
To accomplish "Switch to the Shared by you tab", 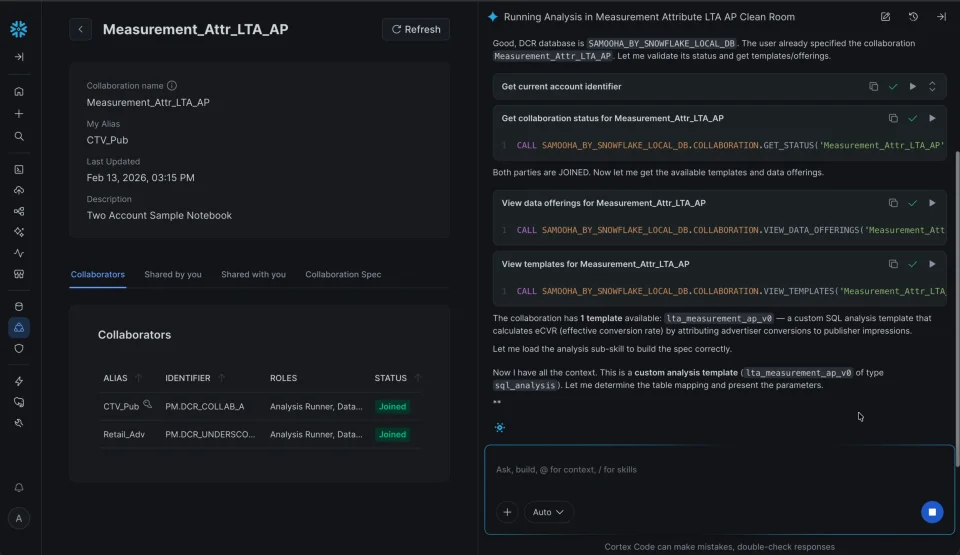I will [173, 274].
